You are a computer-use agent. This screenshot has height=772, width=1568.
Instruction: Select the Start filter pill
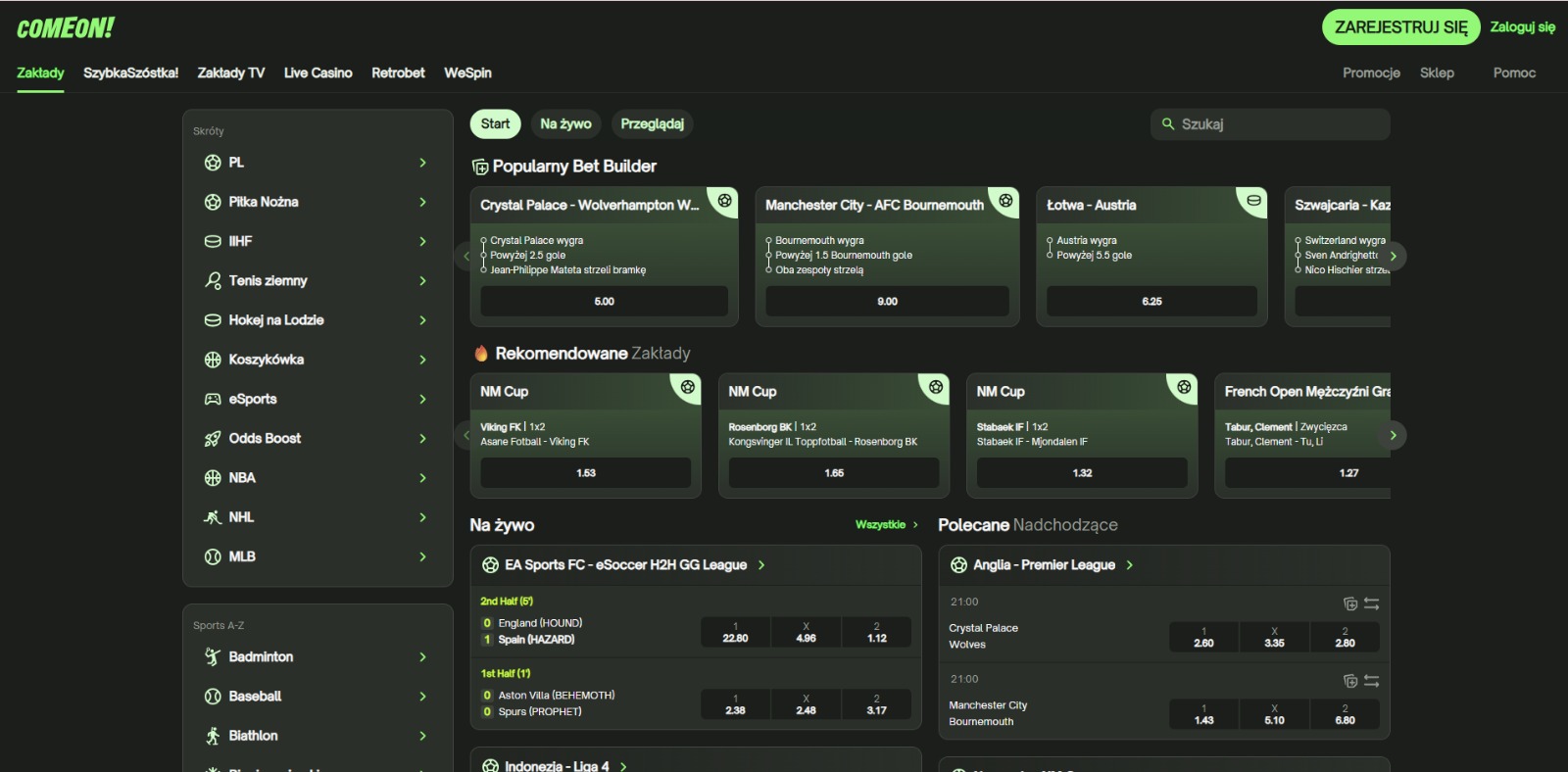(495, 123)
